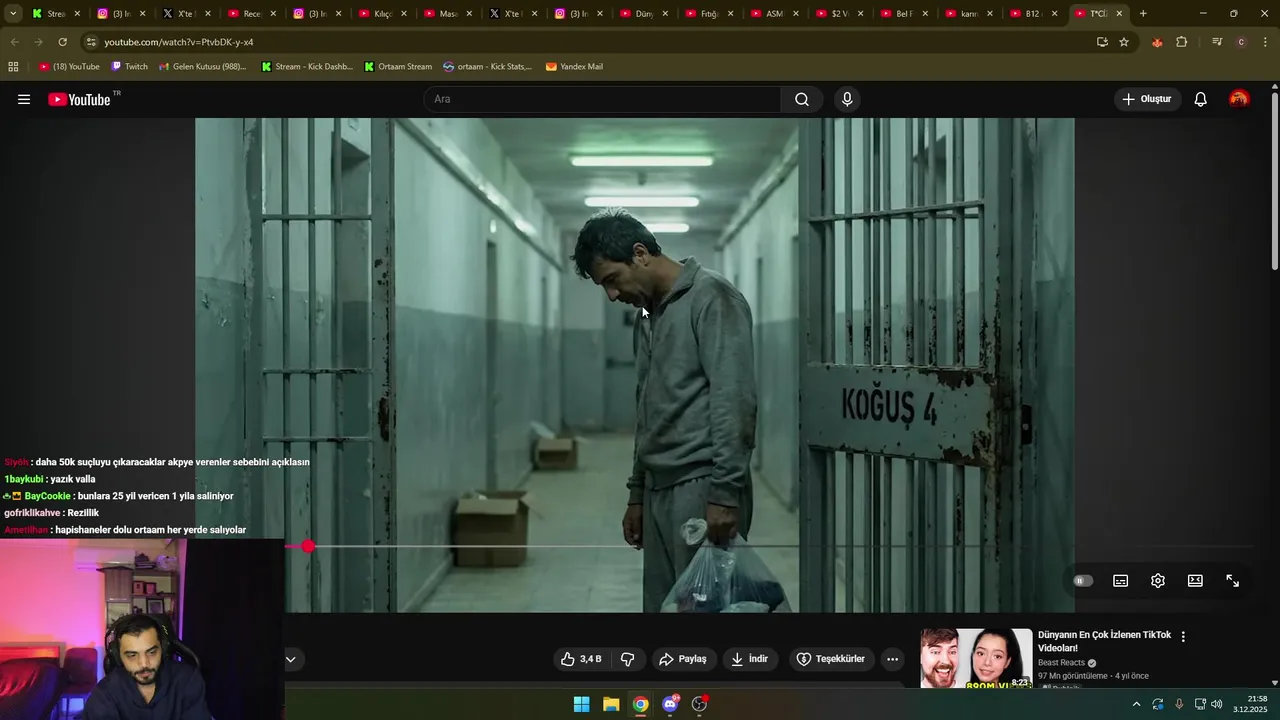1280x720 pixels.
Task: Open the Chrome apps grid shortcut
Action: click(x=13, y=67)
